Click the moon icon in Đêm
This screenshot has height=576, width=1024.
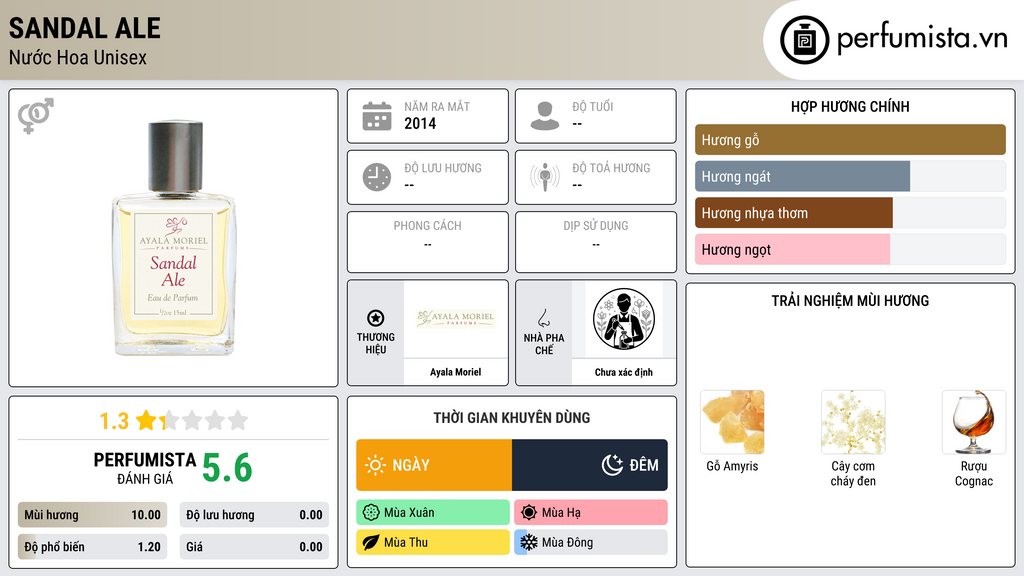(612, 465)
